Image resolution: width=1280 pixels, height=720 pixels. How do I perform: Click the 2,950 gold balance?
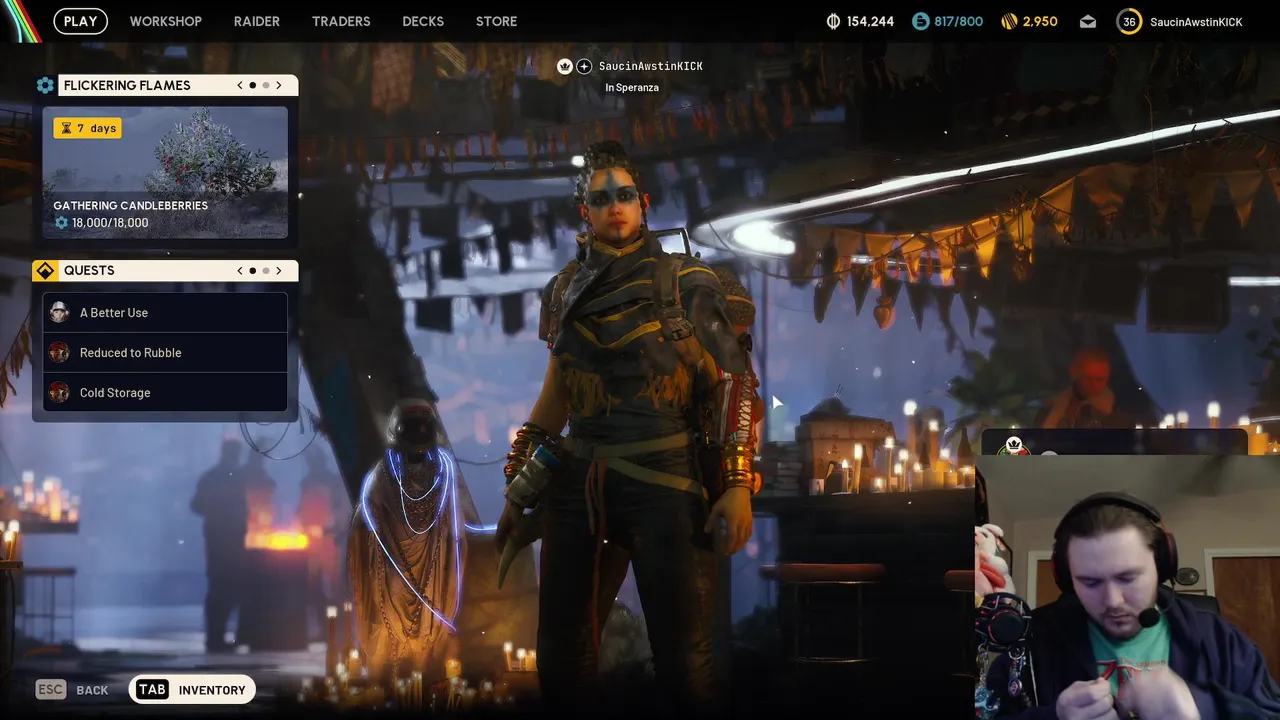tap(1040, 21)
